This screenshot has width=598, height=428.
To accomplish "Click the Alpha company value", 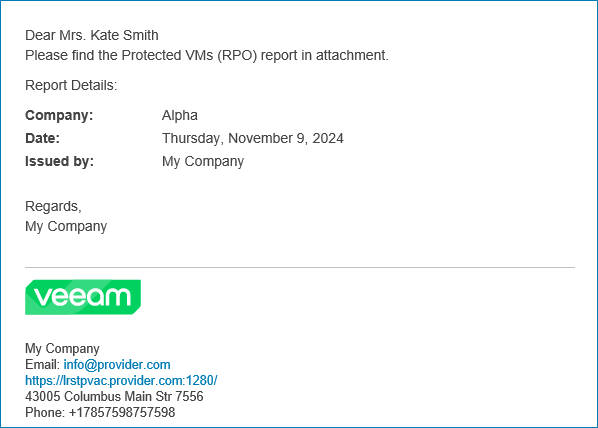I will click(x=180, y=115).
